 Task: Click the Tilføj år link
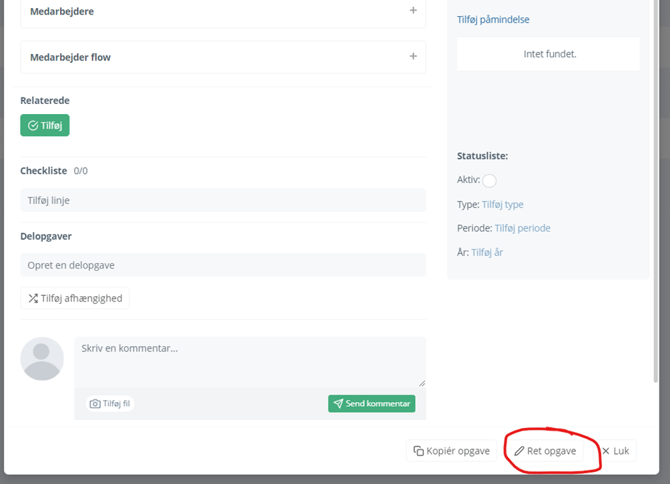click(487, 253)
